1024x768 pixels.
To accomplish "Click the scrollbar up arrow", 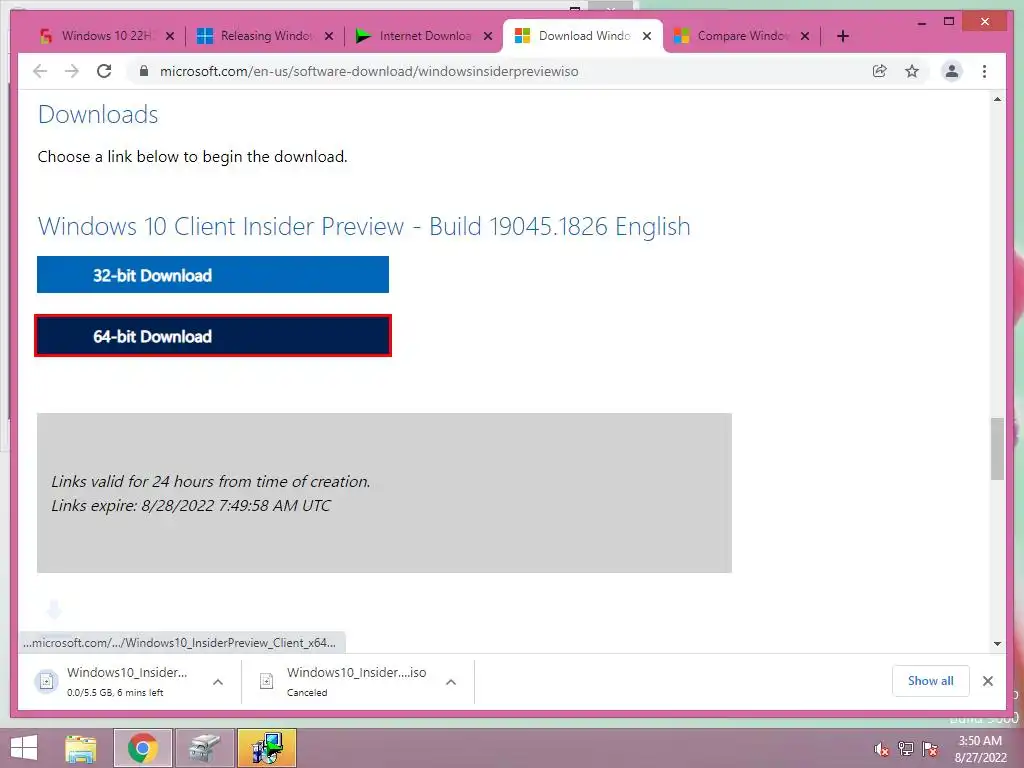I will coord(997,99).
